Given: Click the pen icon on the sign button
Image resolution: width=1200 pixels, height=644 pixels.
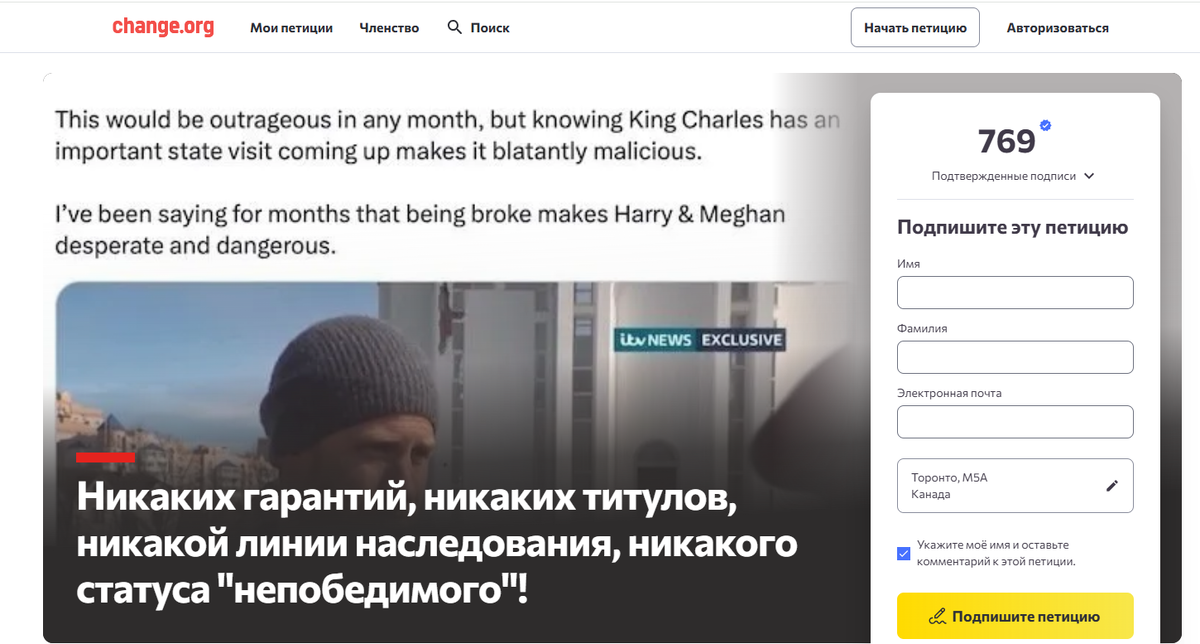Looking at the screenshot, I should coord(937,616).
